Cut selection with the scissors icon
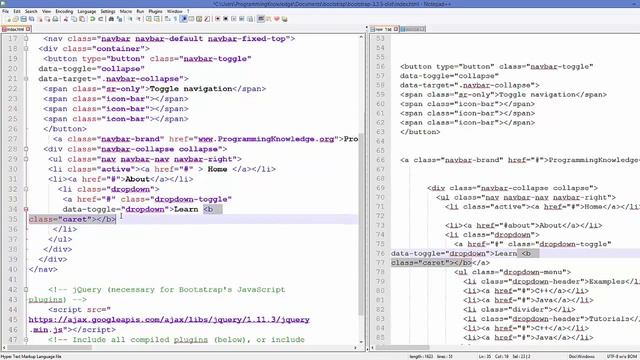This screenshot has width=640, height=360. (x=66, y=19)
